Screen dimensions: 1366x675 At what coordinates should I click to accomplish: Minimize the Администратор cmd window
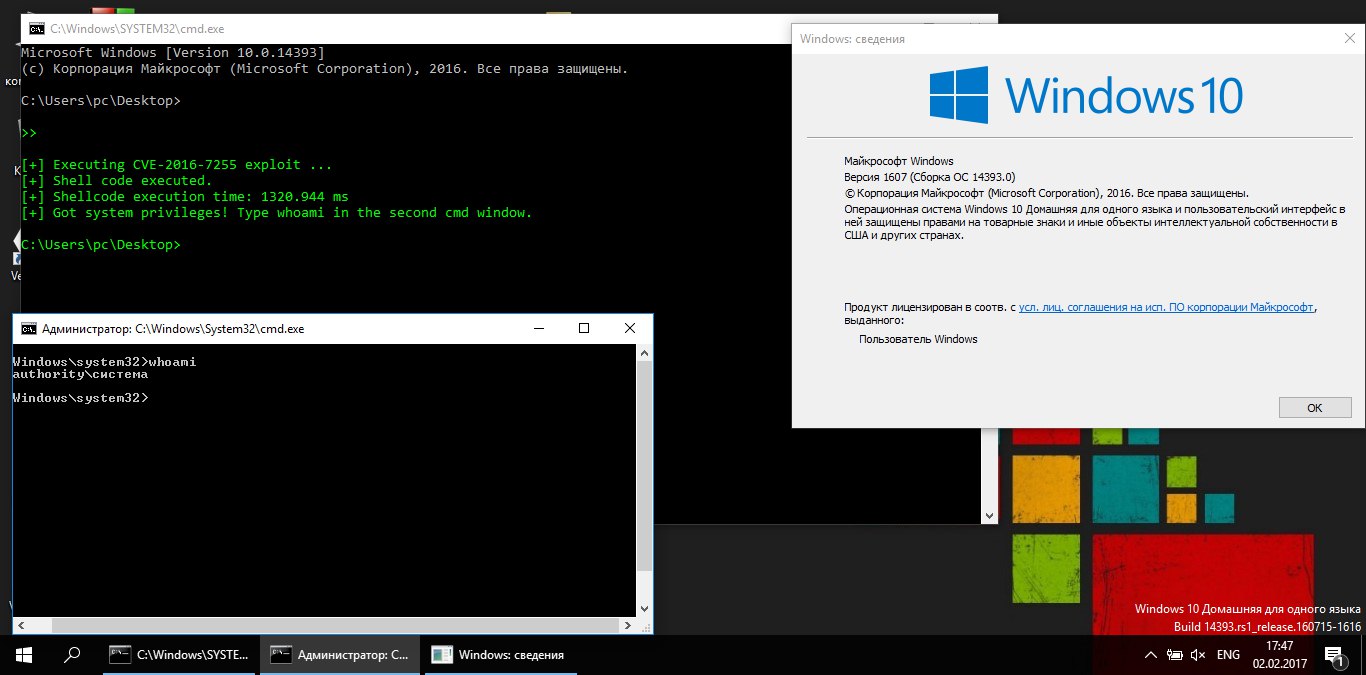tap(538, 328)
